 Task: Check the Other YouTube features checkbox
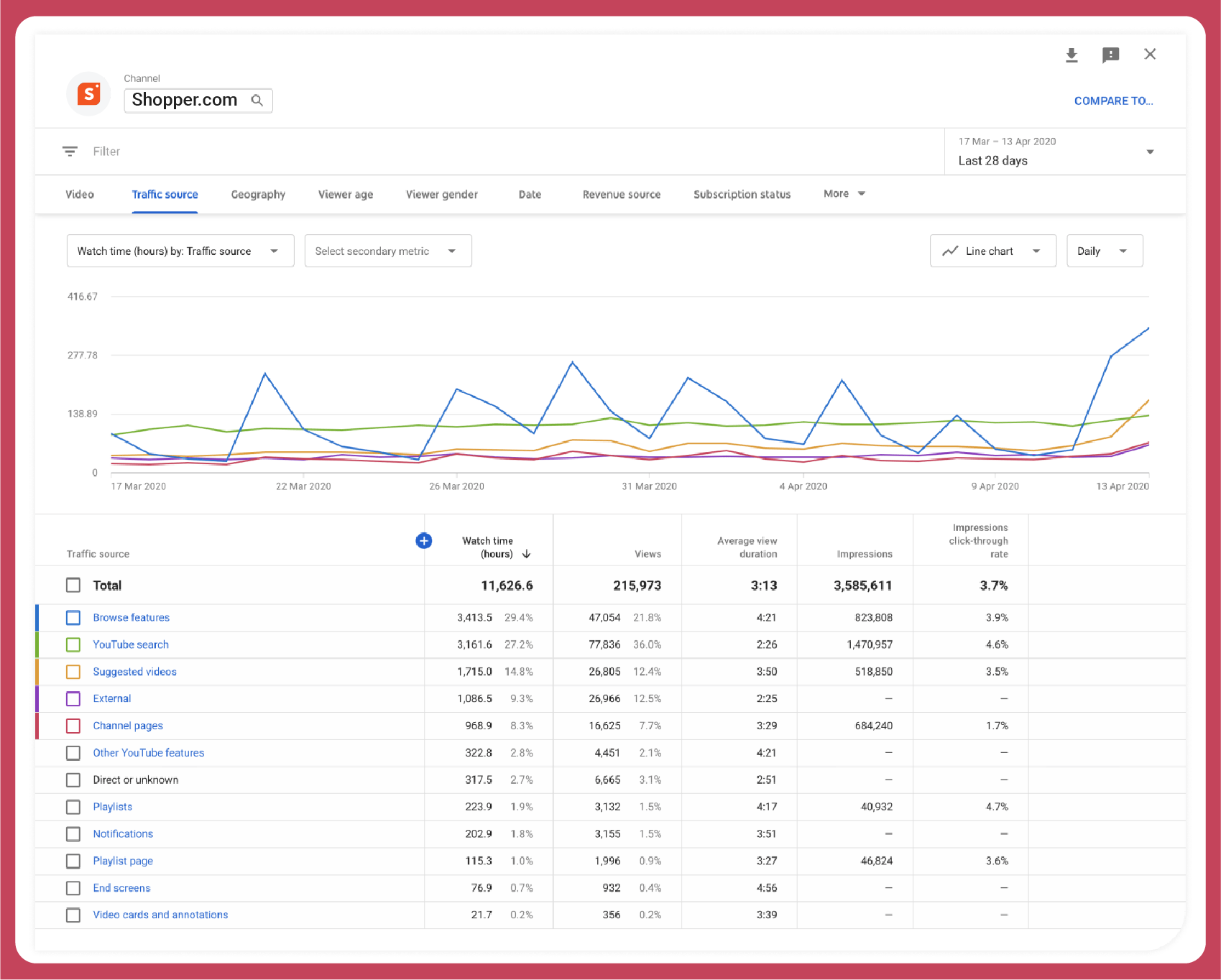pos(73,753)
